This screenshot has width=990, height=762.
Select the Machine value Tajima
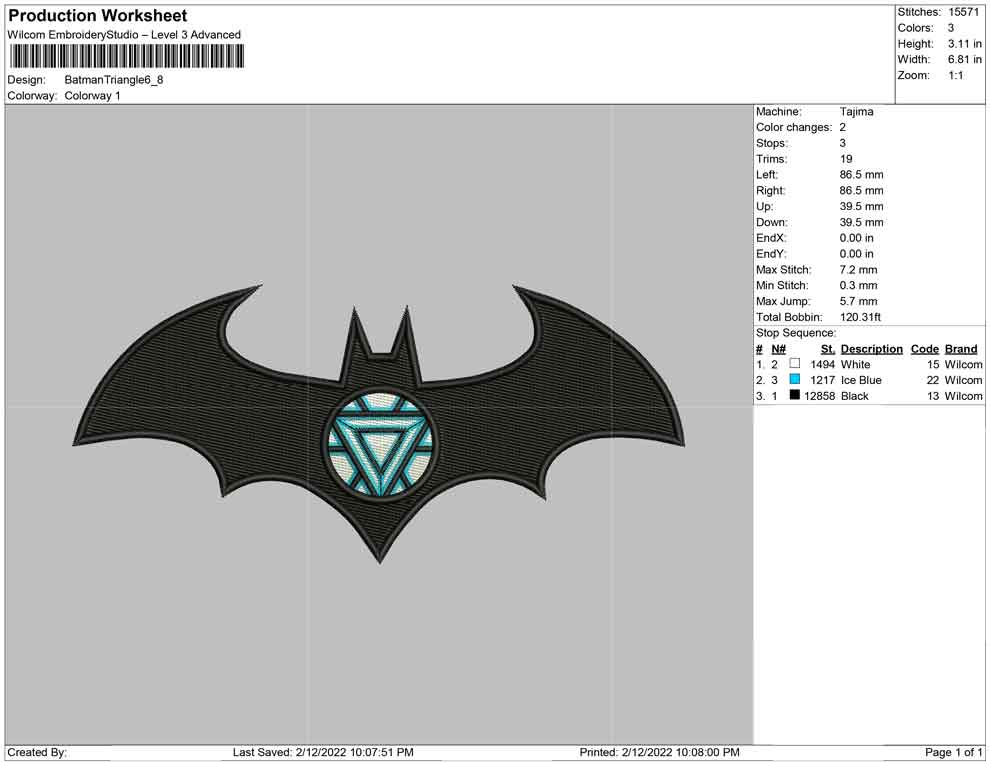coord(856,112)
